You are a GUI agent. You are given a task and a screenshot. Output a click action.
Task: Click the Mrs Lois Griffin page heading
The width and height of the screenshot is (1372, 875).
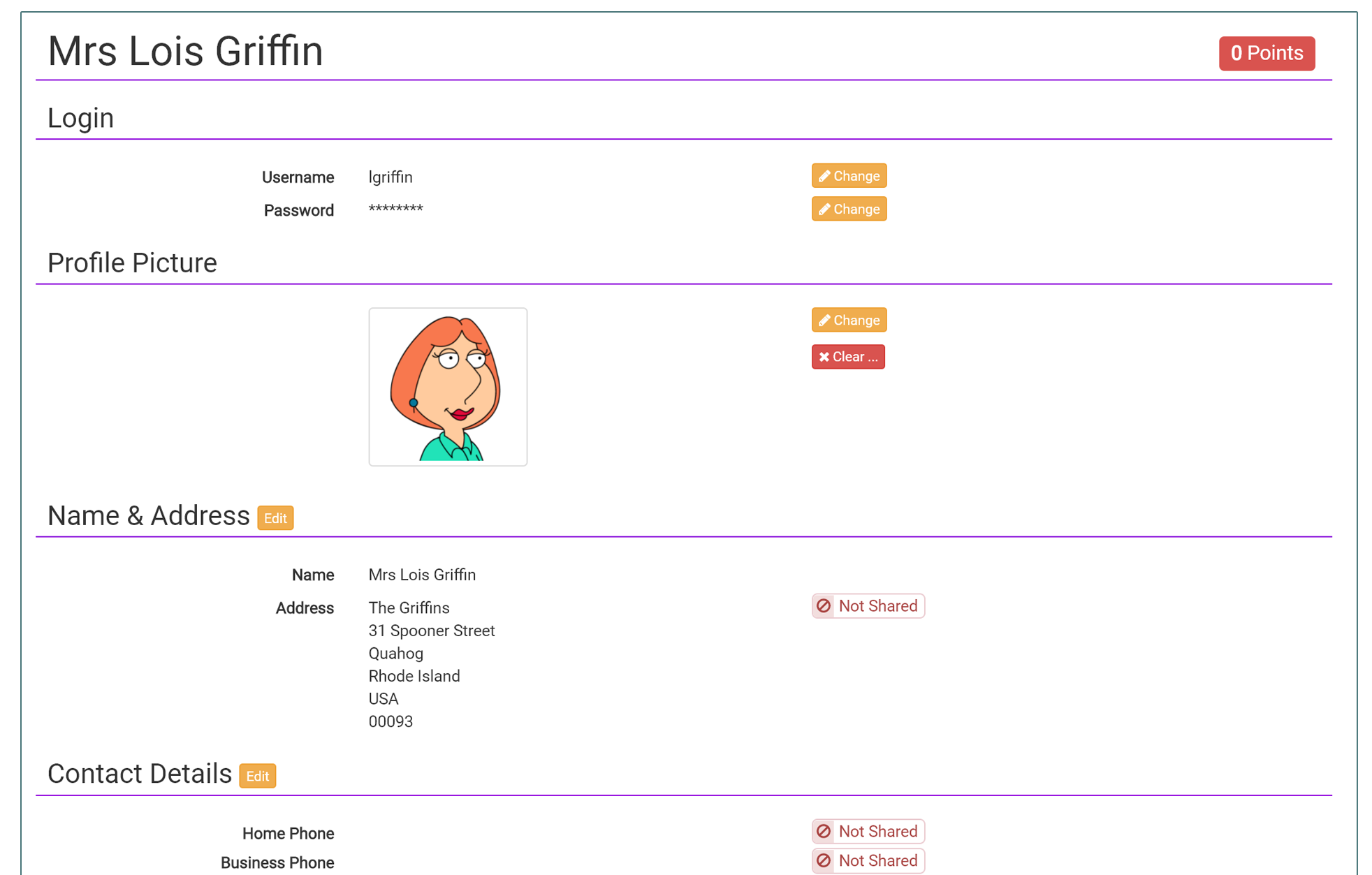[185, 52]
